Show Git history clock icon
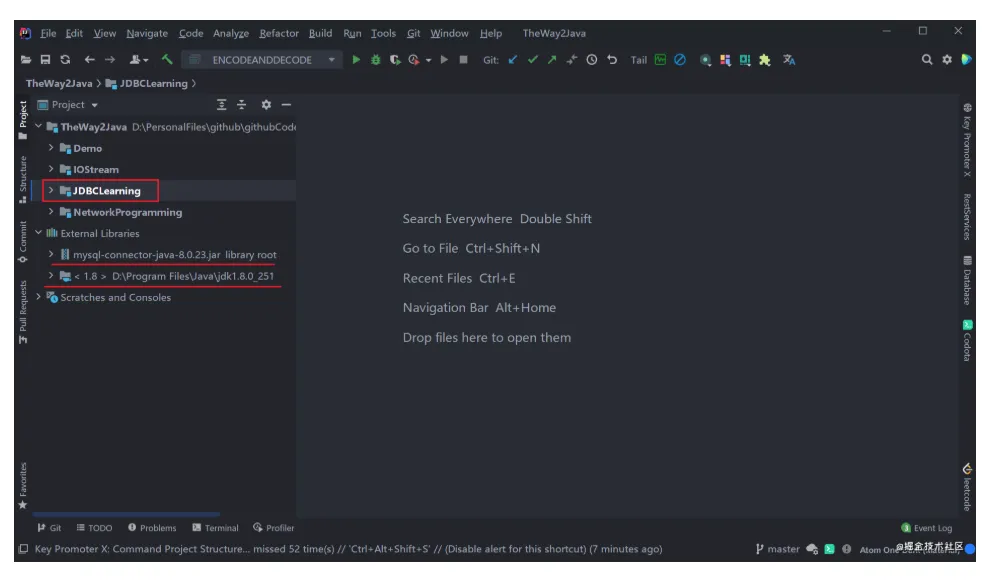 point(592,60)
